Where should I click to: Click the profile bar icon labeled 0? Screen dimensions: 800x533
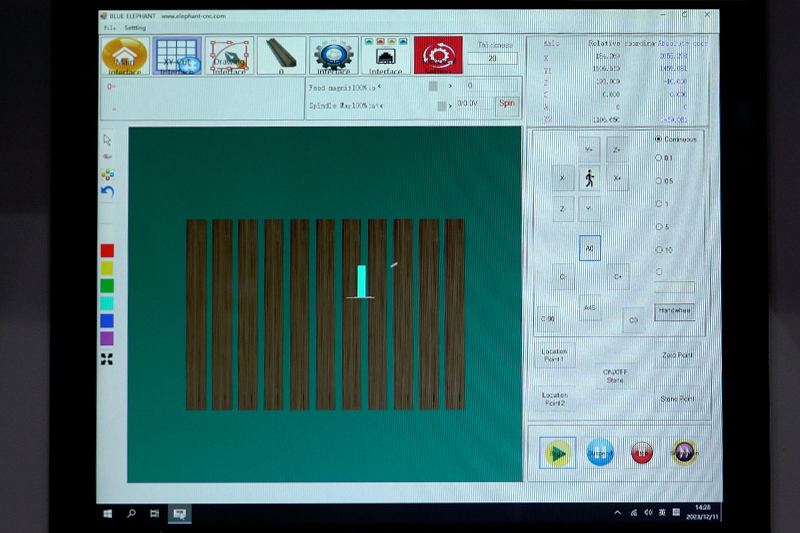click(x=281, y=56)
